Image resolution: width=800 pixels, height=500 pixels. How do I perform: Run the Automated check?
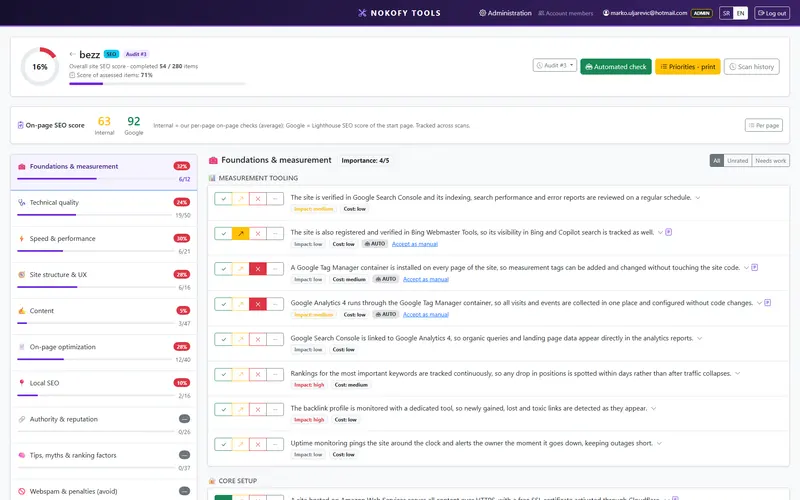[616, 67]
